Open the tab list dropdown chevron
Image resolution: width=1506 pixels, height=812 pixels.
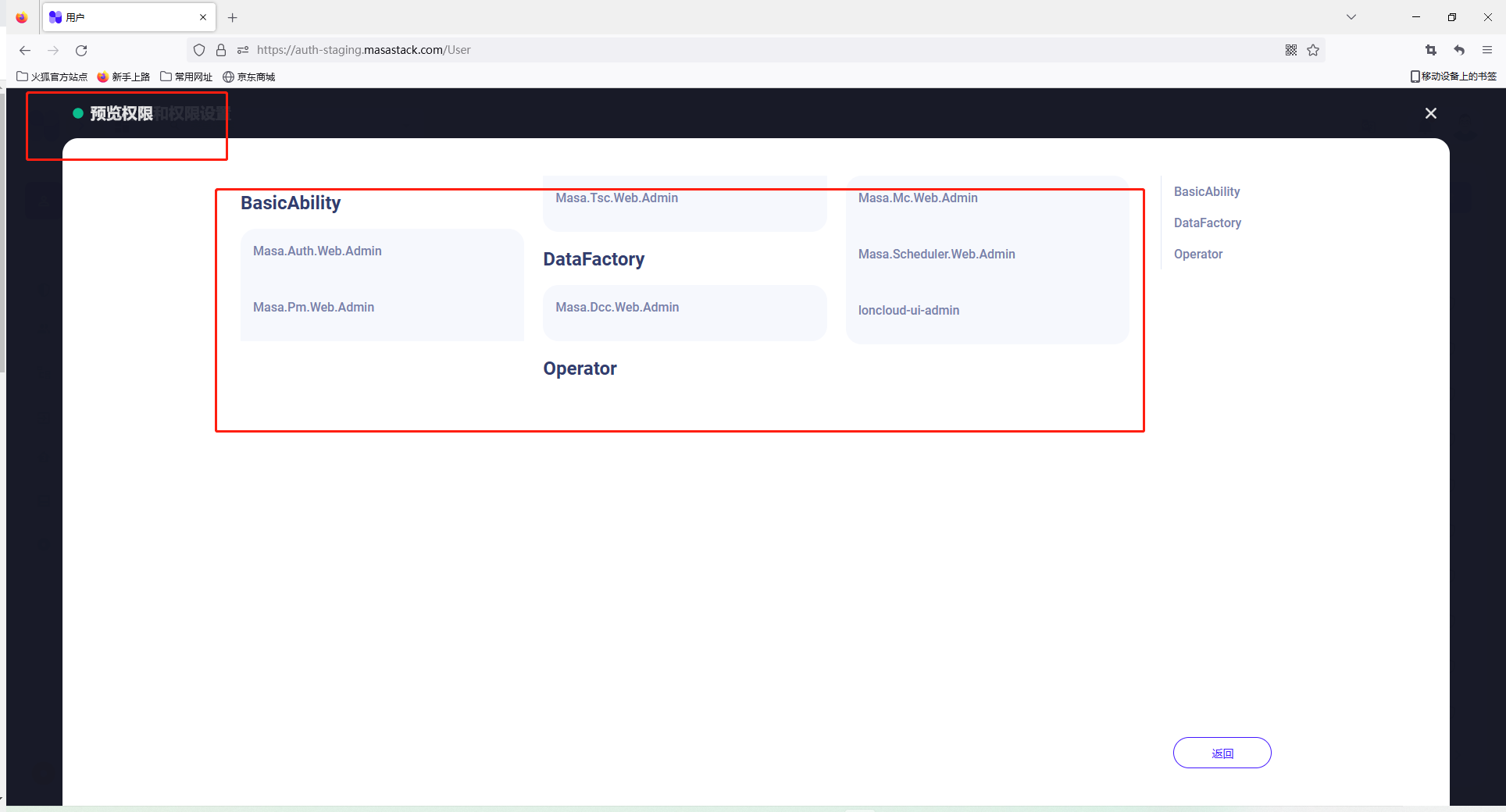click(x=1351, y=16)
